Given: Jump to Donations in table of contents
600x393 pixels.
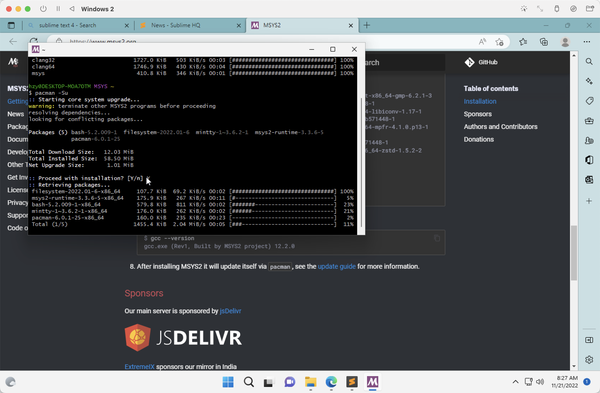Looking at the screenshot, I should pos(479,139).
